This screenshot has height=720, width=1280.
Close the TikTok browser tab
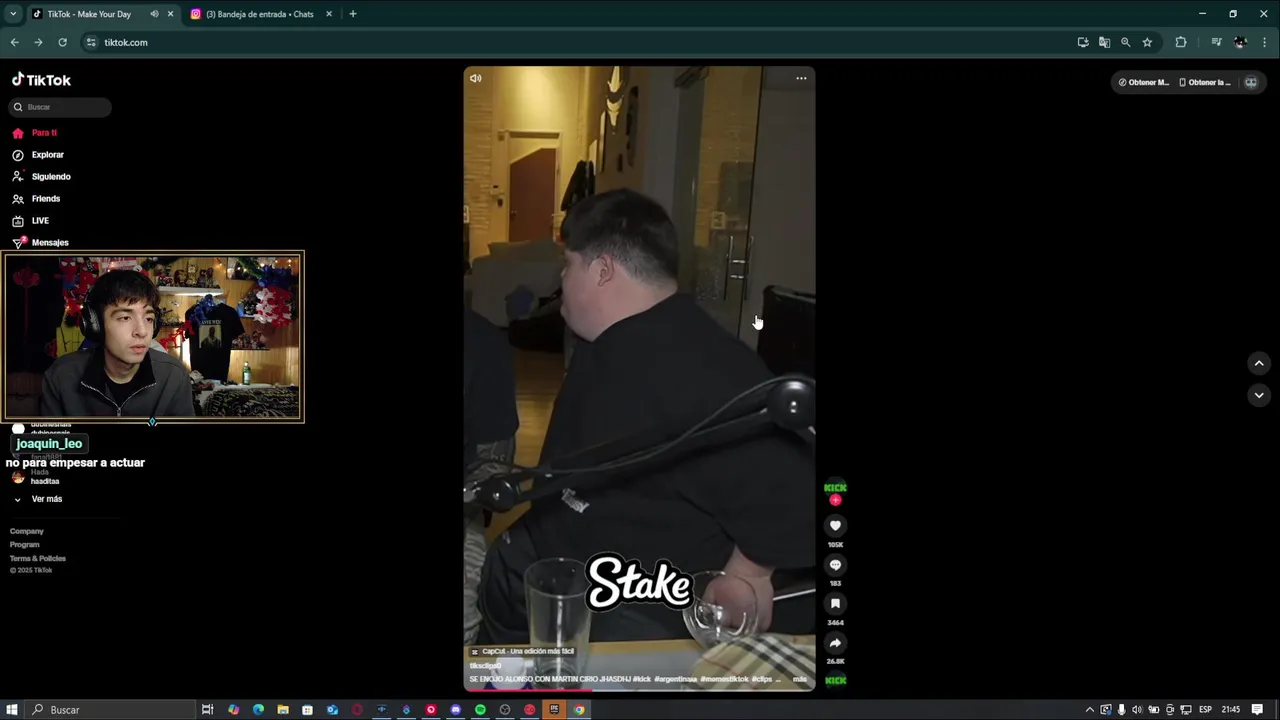tap(170, 14)
